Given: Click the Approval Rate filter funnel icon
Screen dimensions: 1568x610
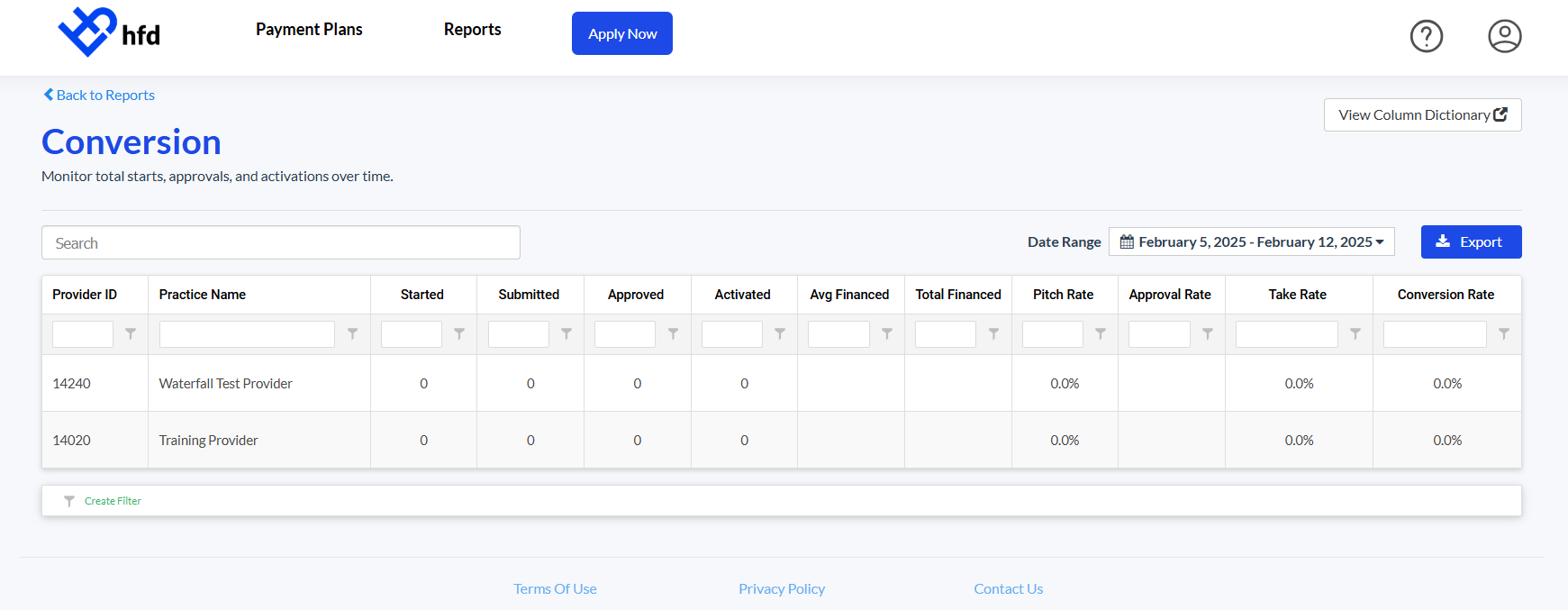Looking at the screenshot, I should coord(1208,334).
